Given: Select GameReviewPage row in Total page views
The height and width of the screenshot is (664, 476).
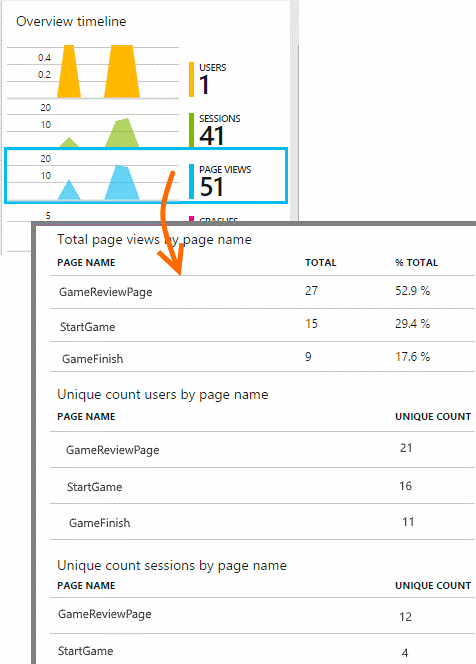Looking at the screenshot, I should (x=263, y=292).
